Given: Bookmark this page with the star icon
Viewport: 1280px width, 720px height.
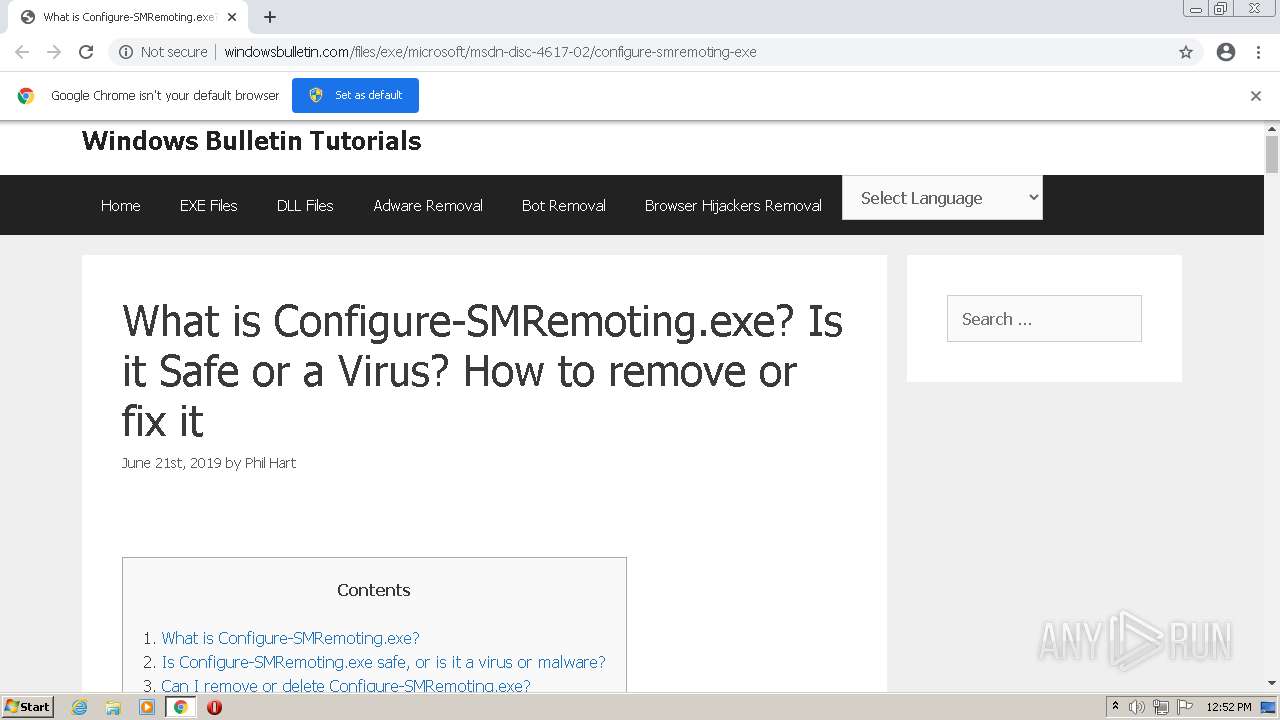Looking at the screenshot, I should coord(1186,52).
